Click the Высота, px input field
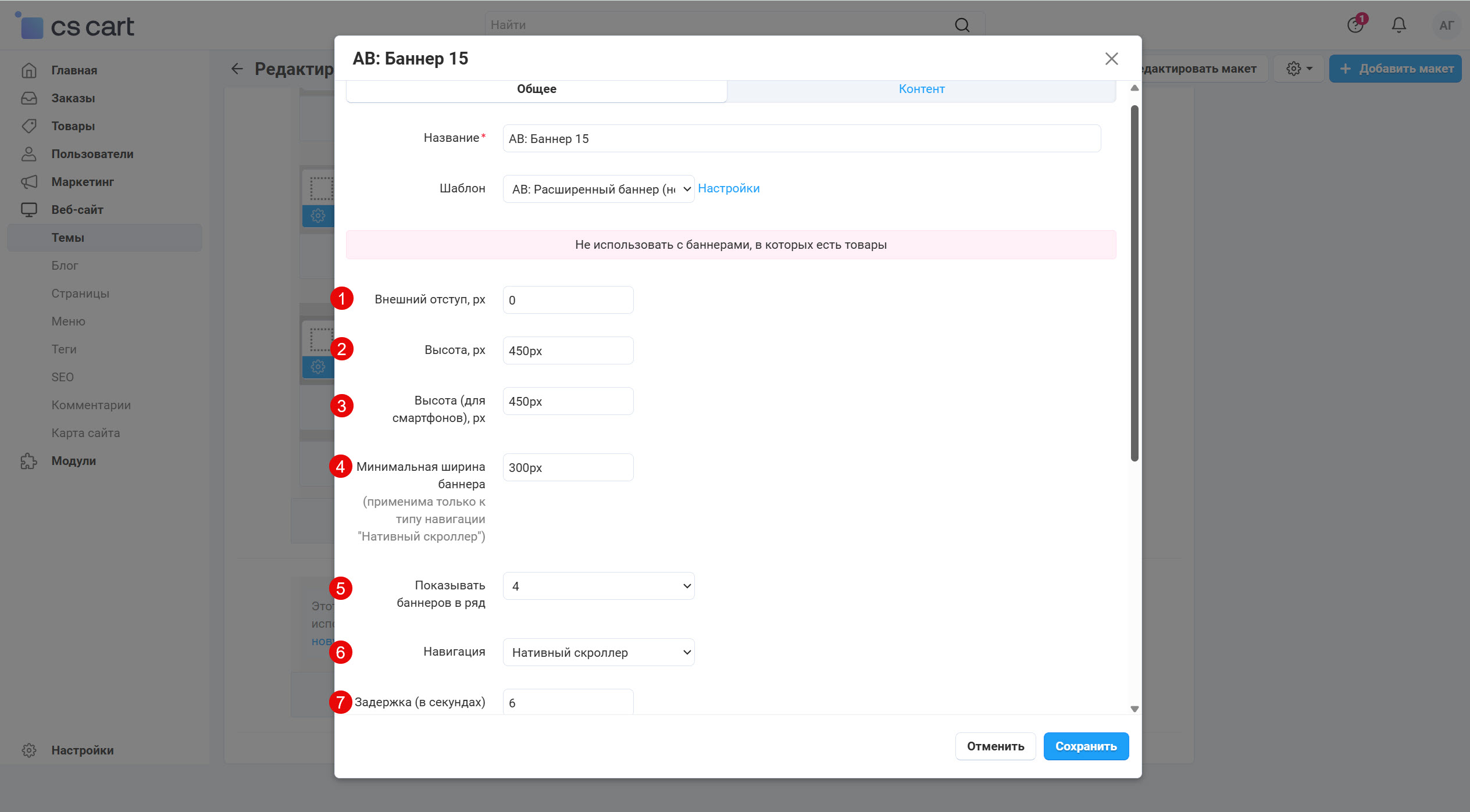1470x812 pixels. pos(568,350)
